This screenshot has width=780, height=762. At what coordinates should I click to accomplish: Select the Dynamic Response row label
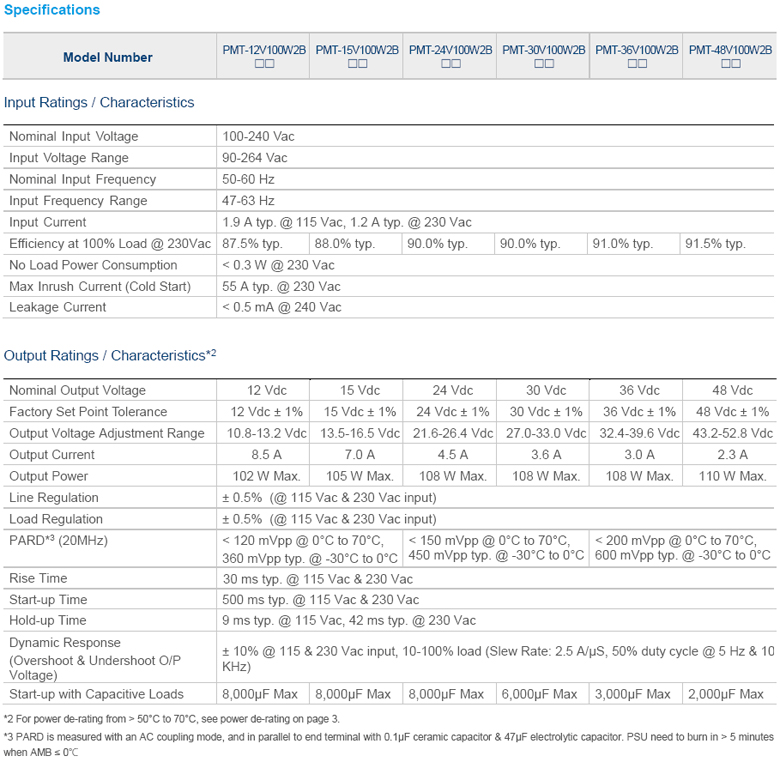point(65,643)
